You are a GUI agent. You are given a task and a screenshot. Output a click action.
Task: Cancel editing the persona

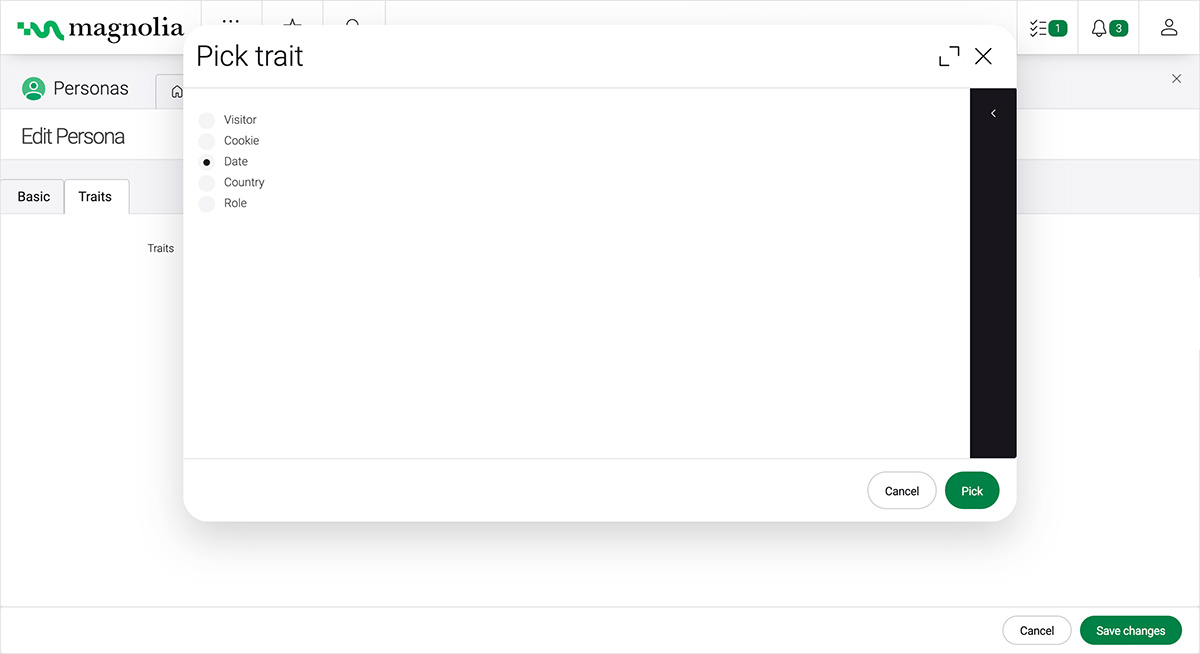1036,631
